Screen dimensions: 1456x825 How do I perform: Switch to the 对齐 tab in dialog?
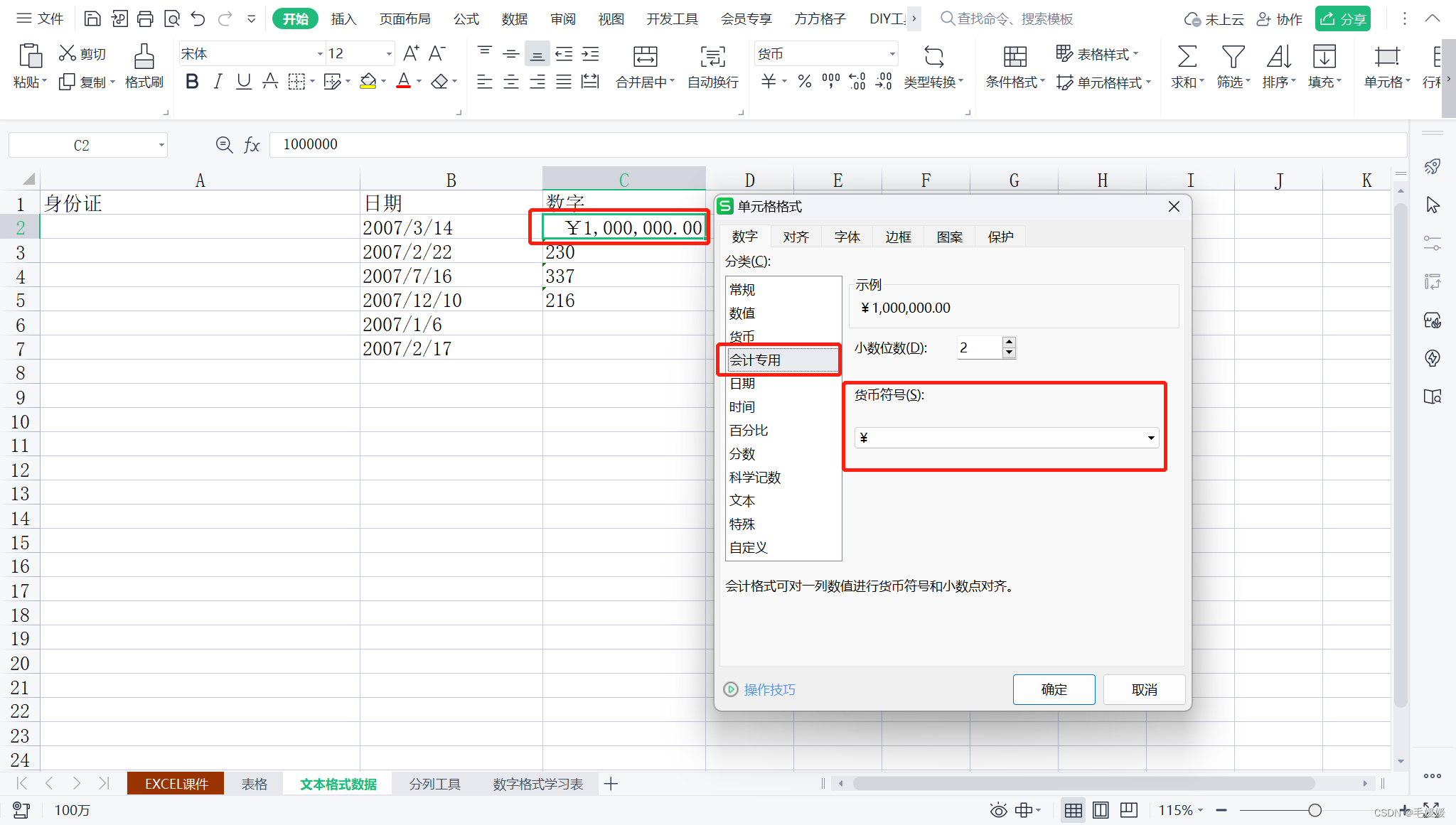pos(796,237)
